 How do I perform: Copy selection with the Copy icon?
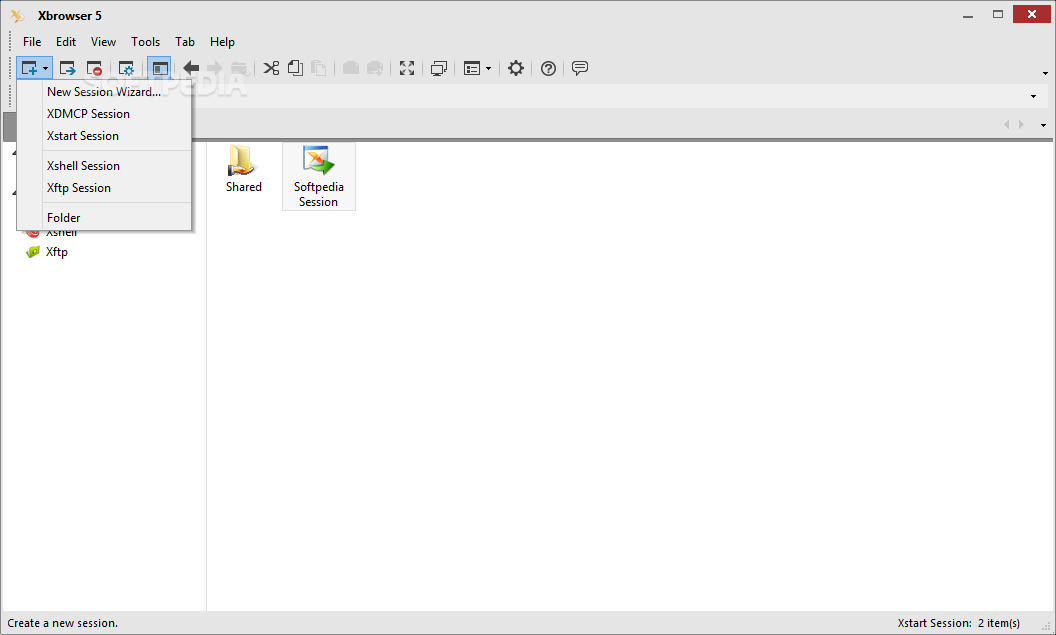pyautogui.click(x=295, y=68)
